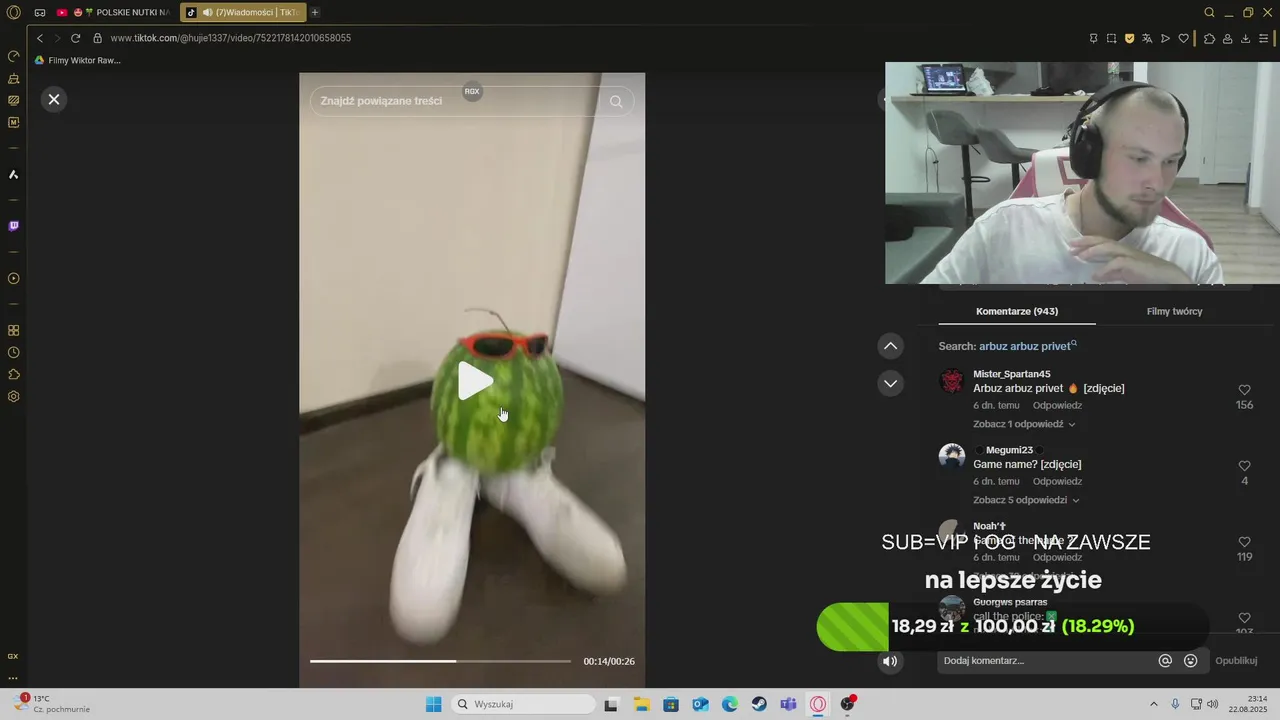Seek on the video progress bar
This screenshot has width=1280, height=720.
point(440,661)
